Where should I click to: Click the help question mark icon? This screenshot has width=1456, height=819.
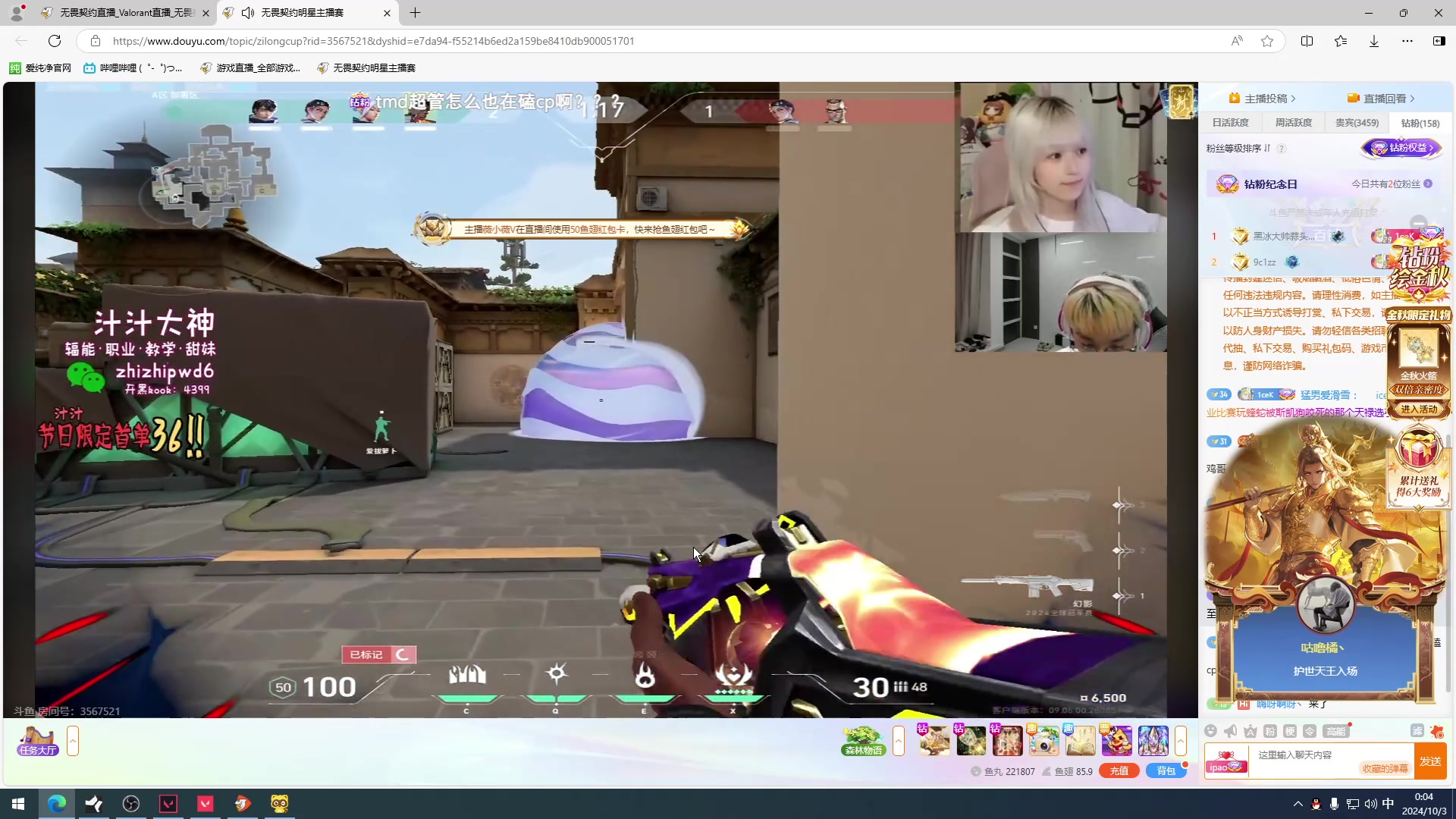[x=1282, y=149]
